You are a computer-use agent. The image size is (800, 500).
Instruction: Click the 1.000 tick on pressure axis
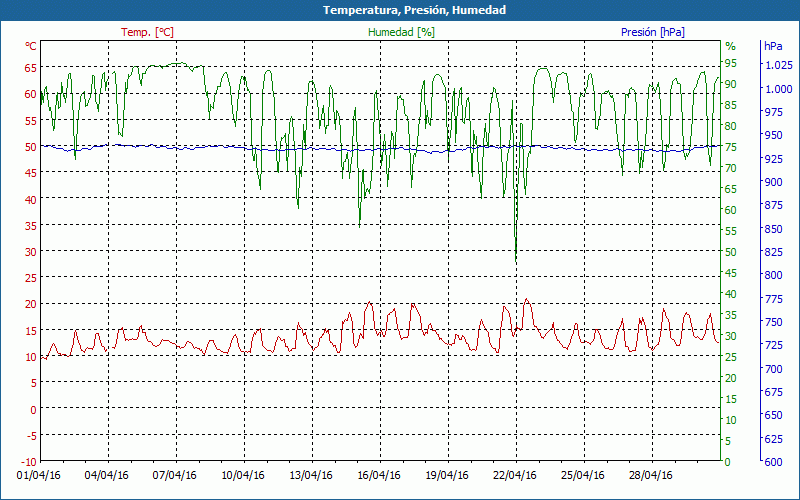pyautogui.click(x=779, y=89)
